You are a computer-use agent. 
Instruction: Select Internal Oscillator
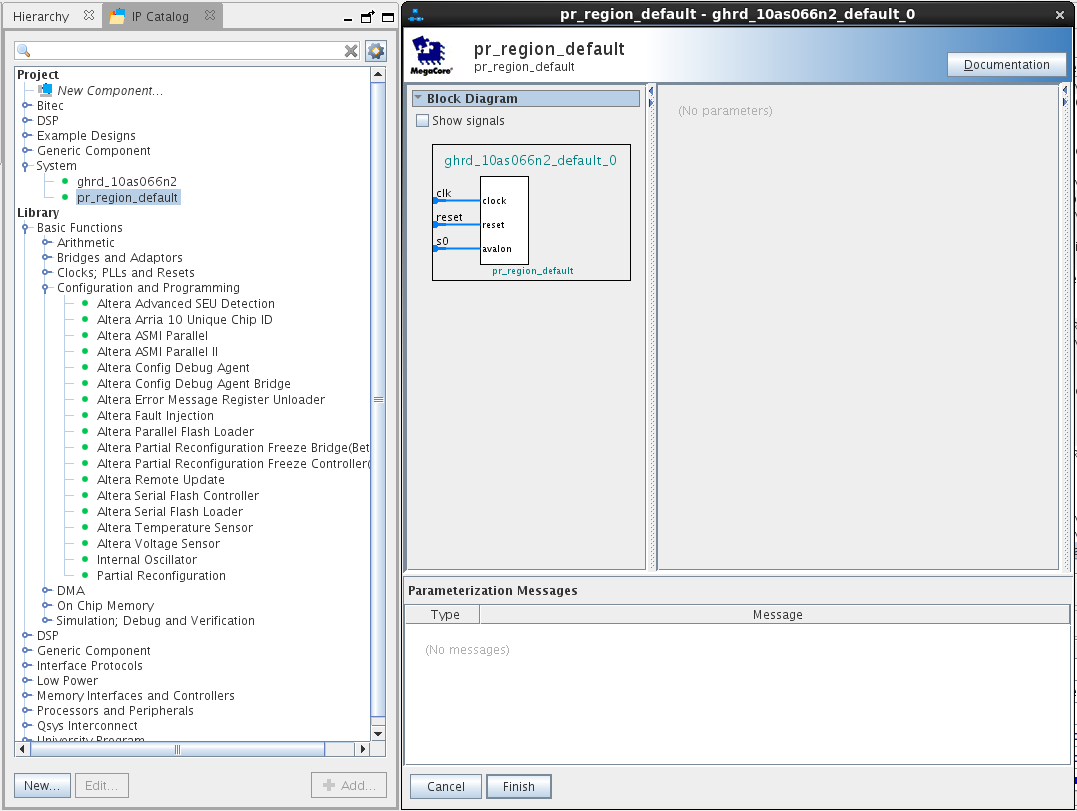(x=146, y=560)
